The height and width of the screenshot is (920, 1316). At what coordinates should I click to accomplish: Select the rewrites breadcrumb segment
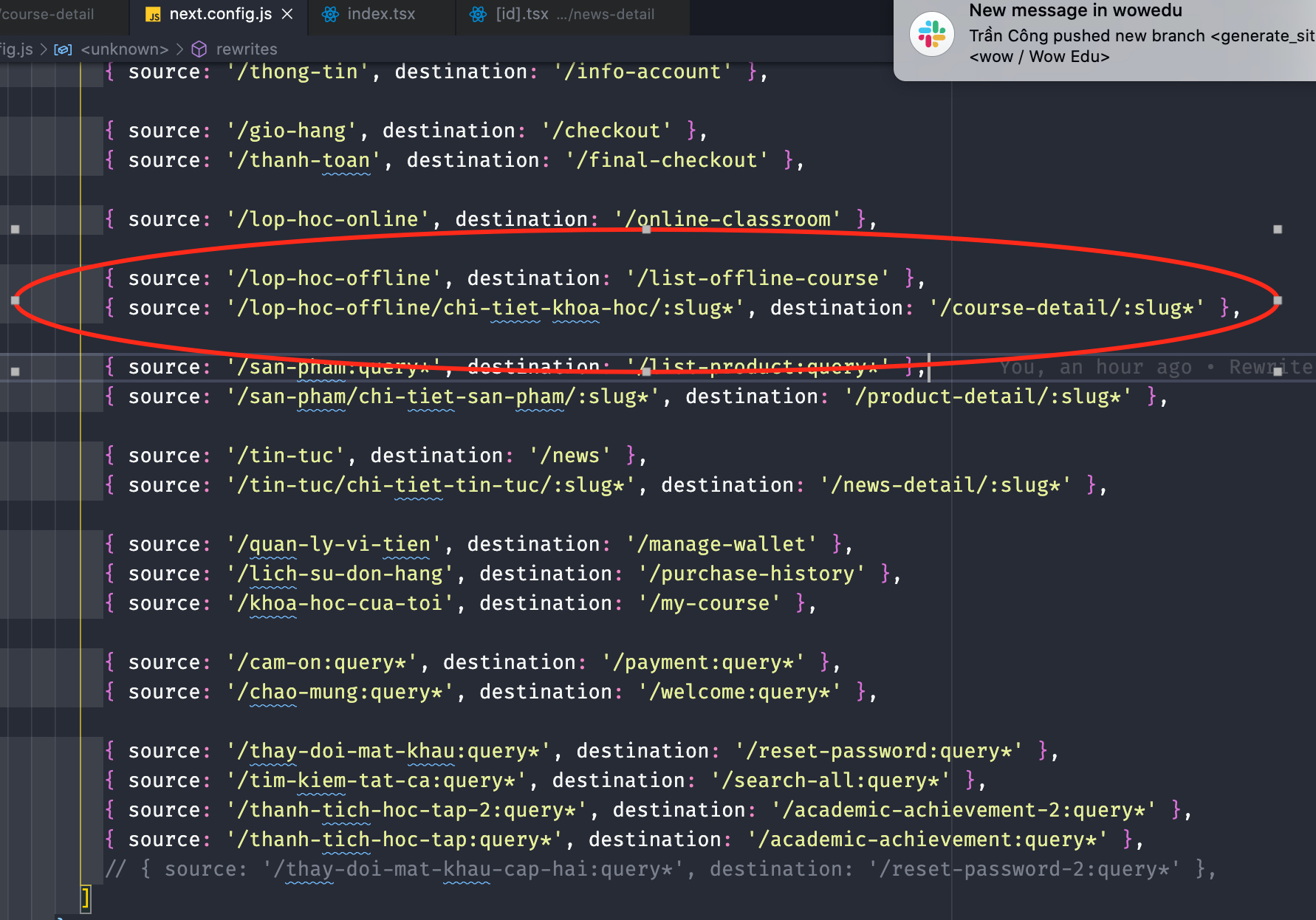pos(247,49)
